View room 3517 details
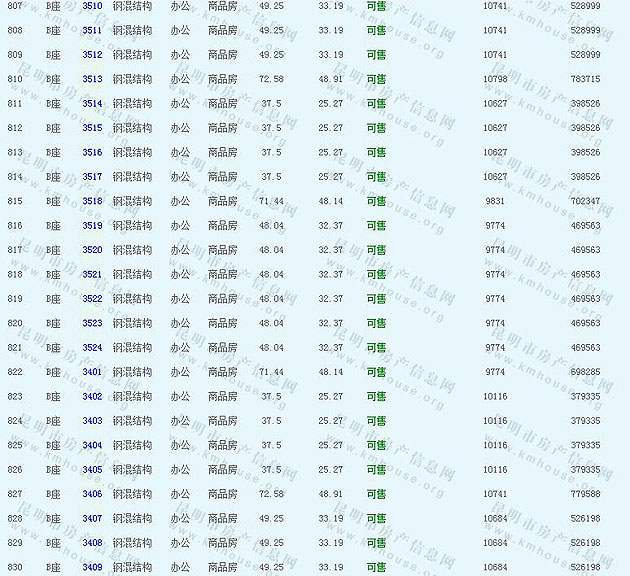 point(92,177)
